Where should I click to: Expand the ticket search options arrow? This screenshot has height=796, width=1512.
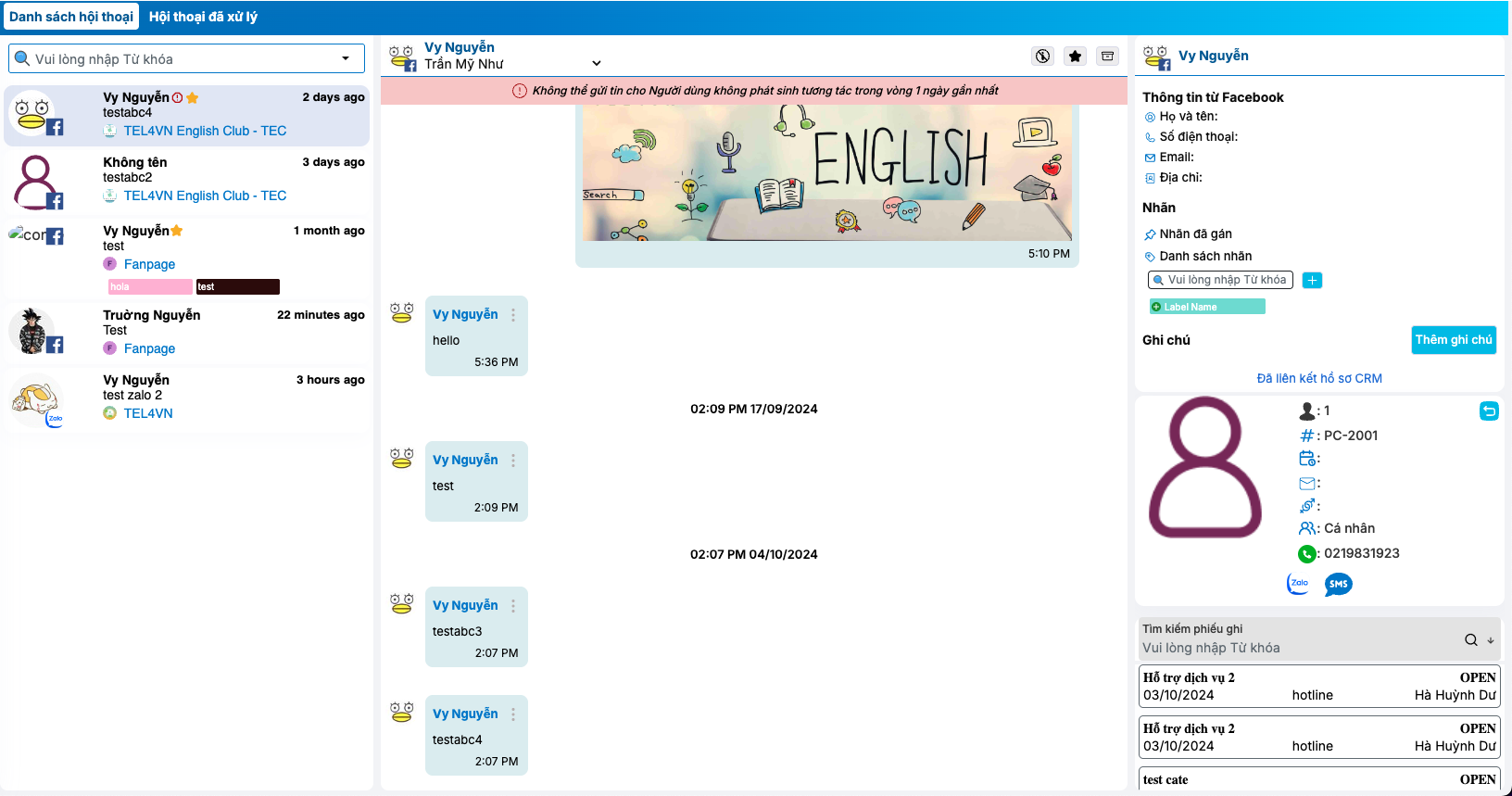click(x=1491, y=640)
